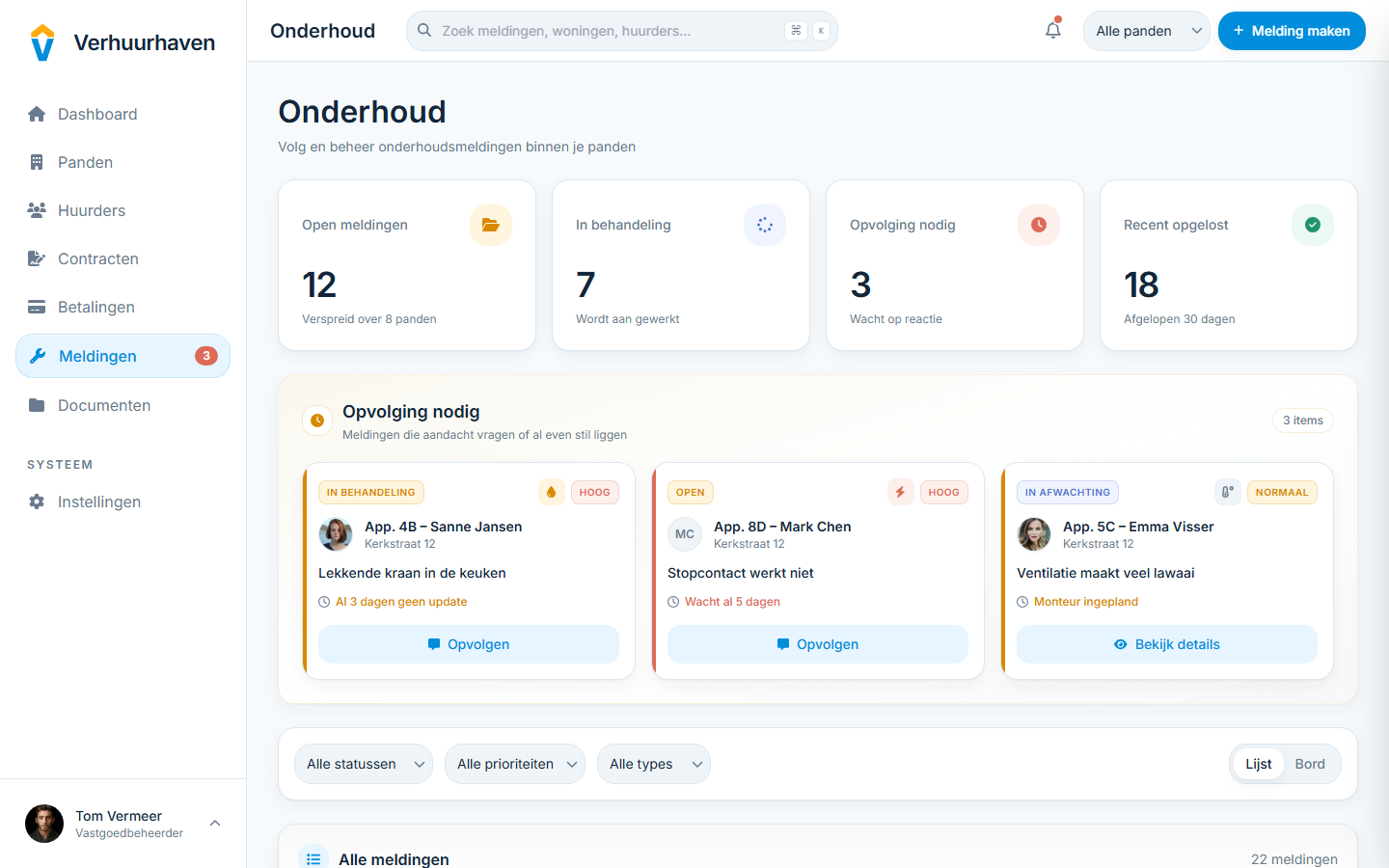Click Bekijk details for Emma Visser's ticket

(x=1166, y=644)
